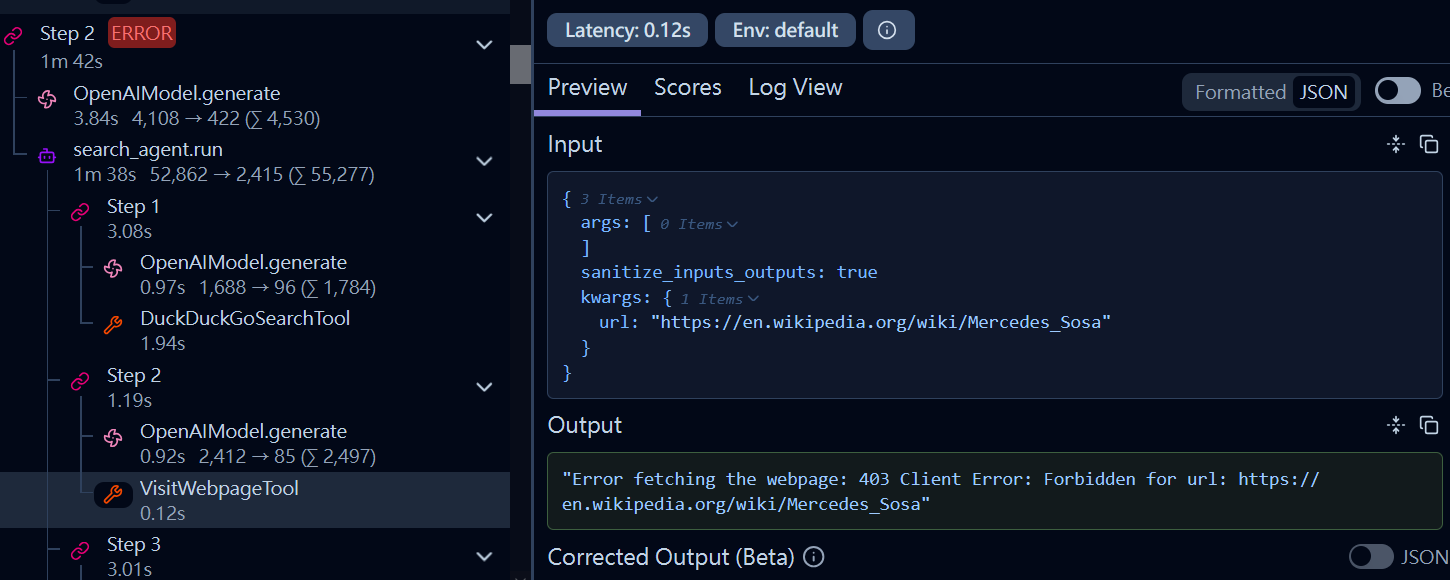Select the JSON view option
The width and height of the screenshot is (1450, 580).
(1323, 92)
